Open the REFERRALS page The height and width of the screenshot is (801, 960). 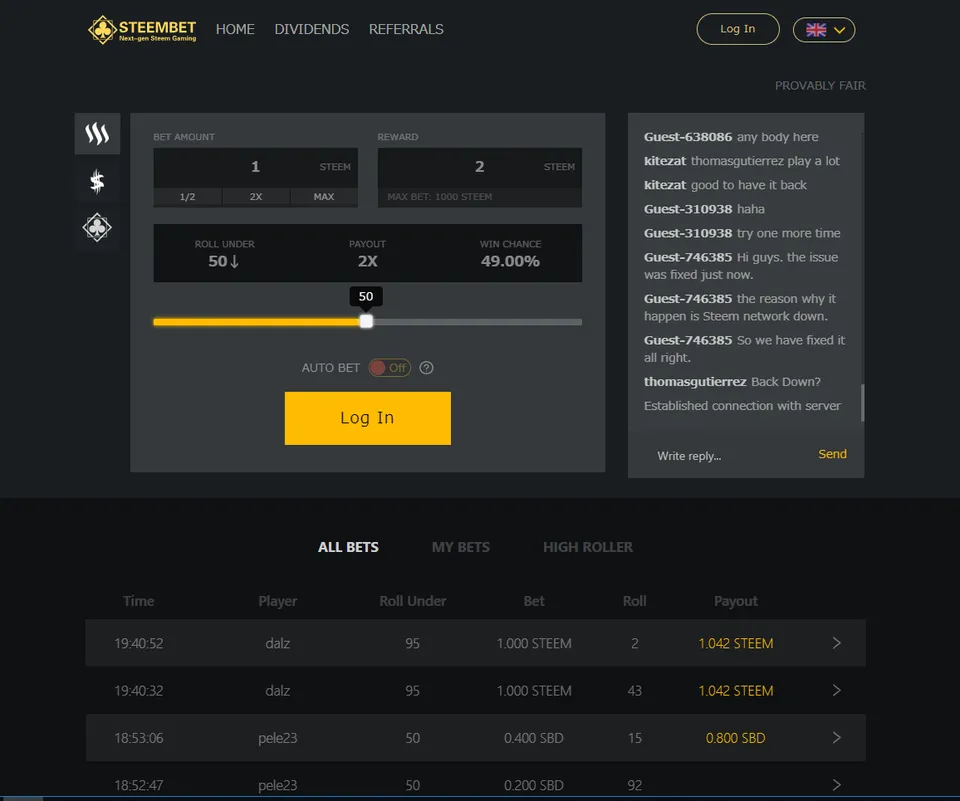coord(406,29)
